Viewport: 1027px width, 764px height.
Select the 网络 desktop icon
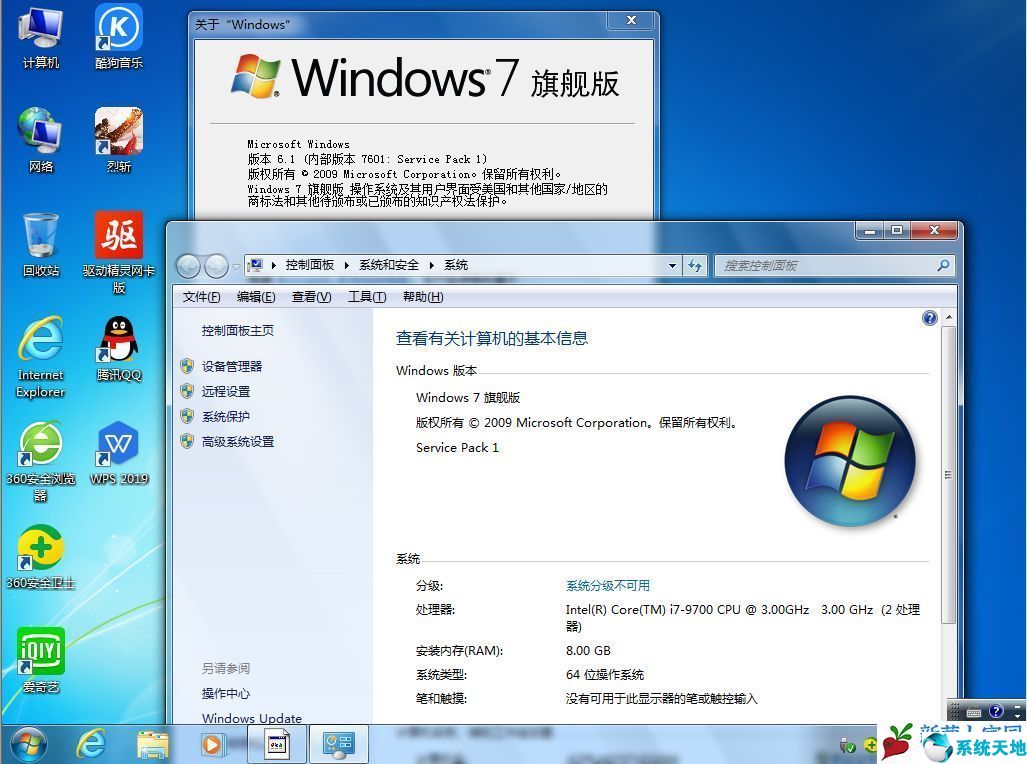(x=41, y=140)
